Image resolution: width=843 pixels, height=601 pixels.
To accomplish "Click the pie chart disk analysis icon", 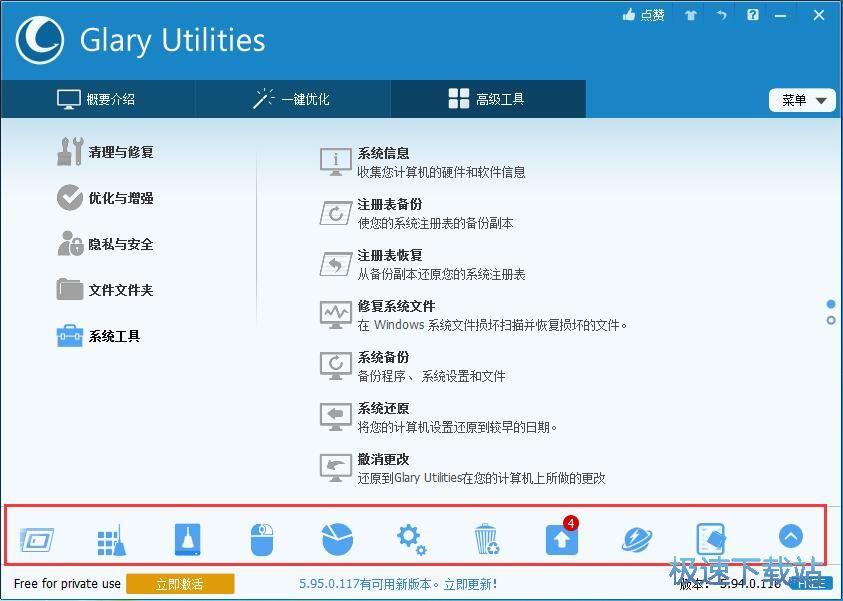I will (337, 539).
